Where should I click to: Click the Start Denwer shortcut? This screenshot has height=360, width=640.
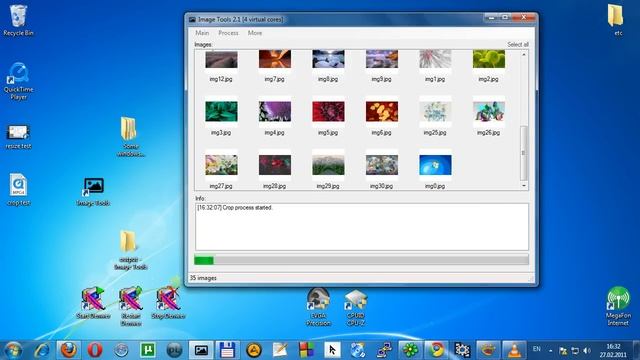tap(93, 302)
